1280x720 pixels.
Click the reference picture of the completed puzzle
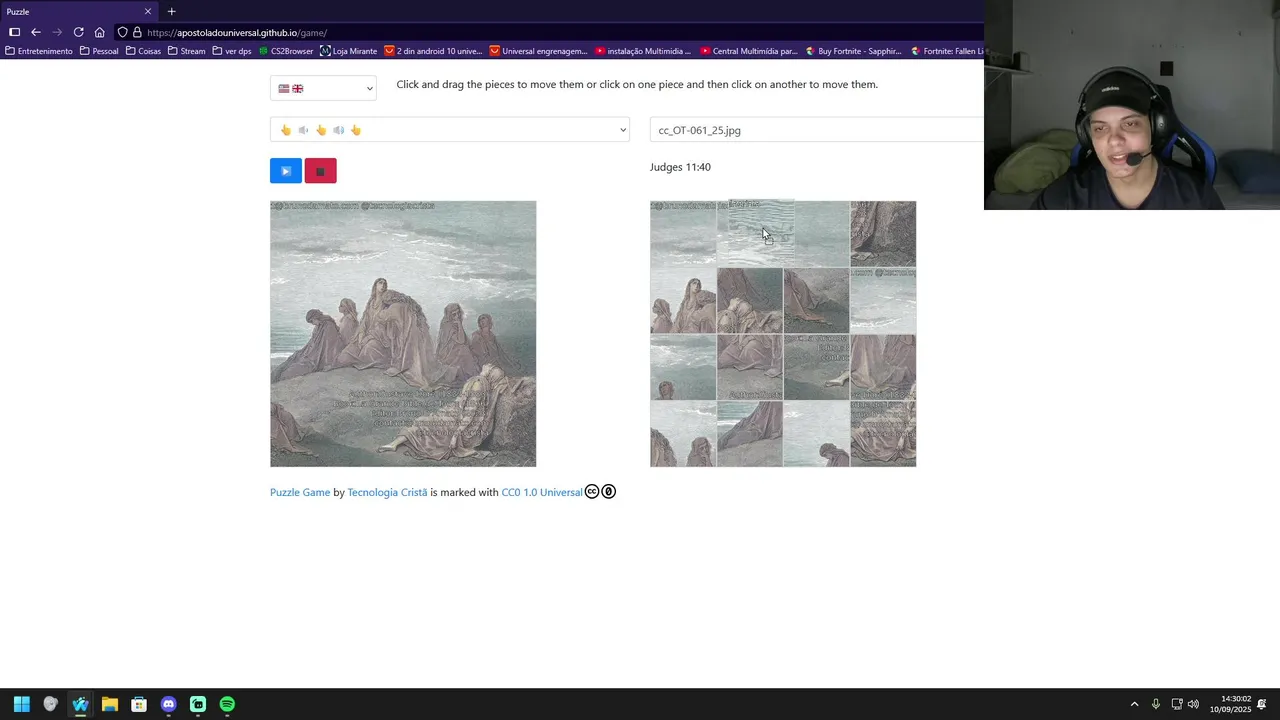(x=403, y=334)
